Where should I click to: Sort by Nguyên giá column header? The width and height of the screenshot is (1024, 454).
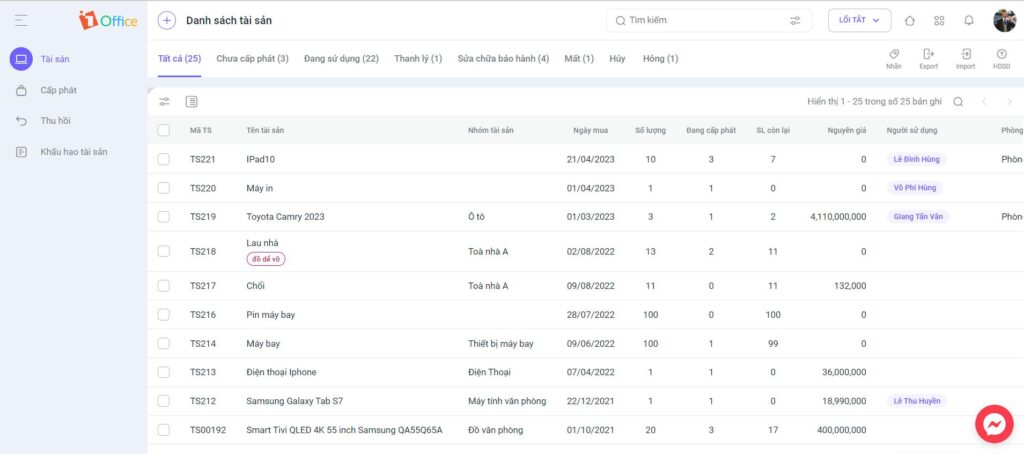(847, 130)
